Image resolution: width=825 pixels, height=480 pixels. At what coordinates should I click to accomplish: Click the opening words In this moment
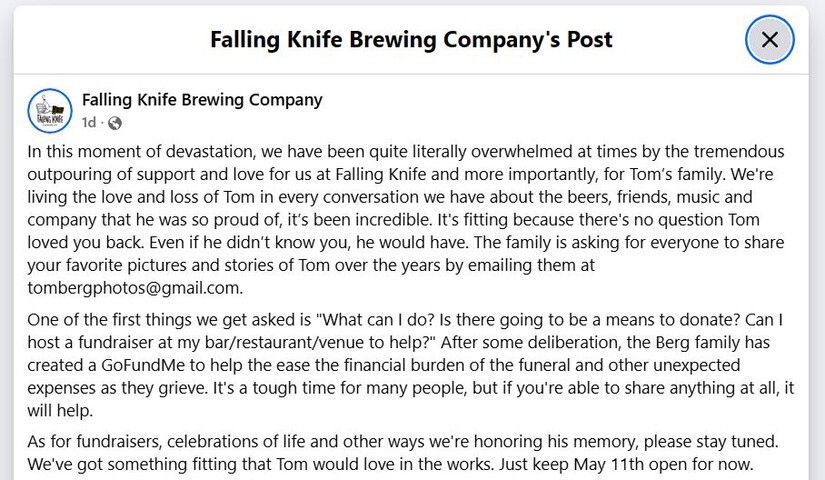click(x=85, y=152)
